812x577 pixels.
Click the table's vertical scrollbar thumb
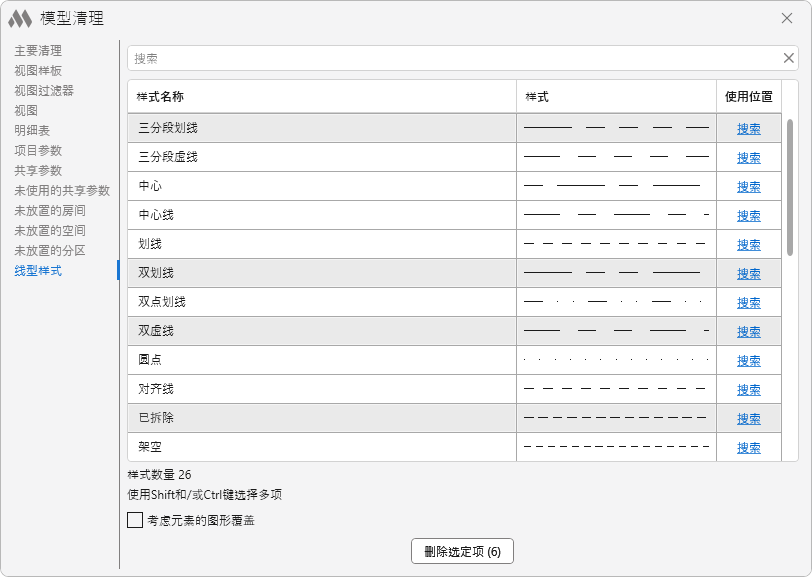[790, 187]
